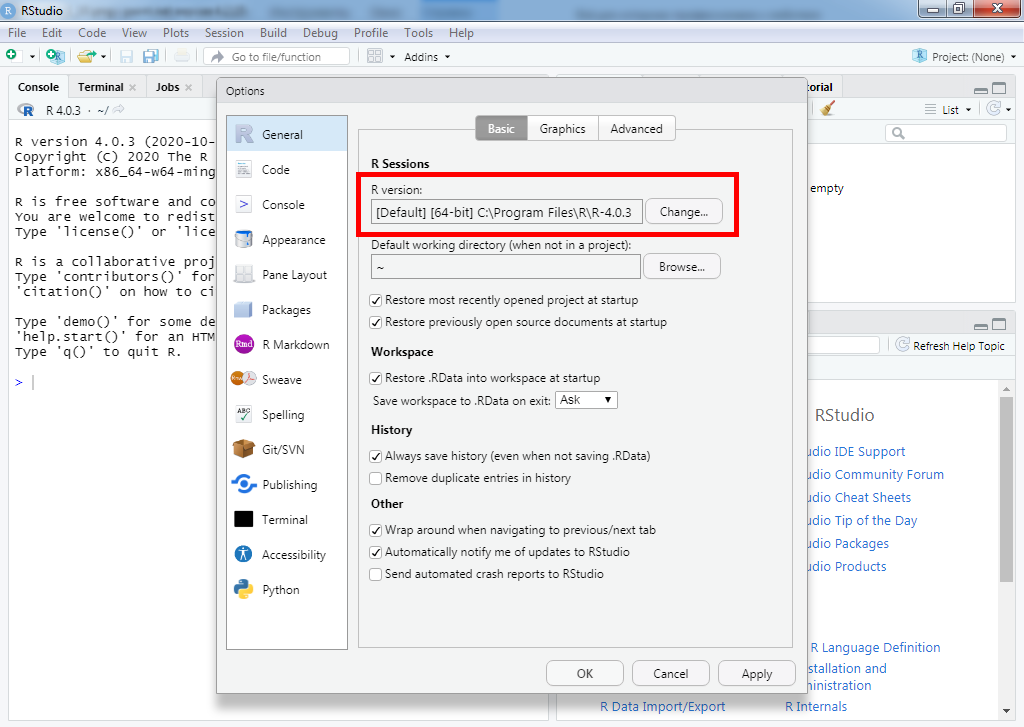Open the Advanced tab in Options
The width and height of the screenshot is (1024, 727).
coord(636,129)
